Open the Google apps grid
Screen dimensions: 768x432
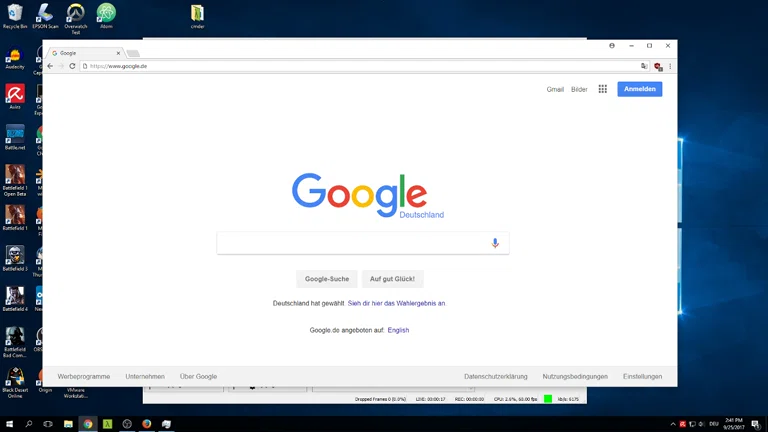(602, 89)
